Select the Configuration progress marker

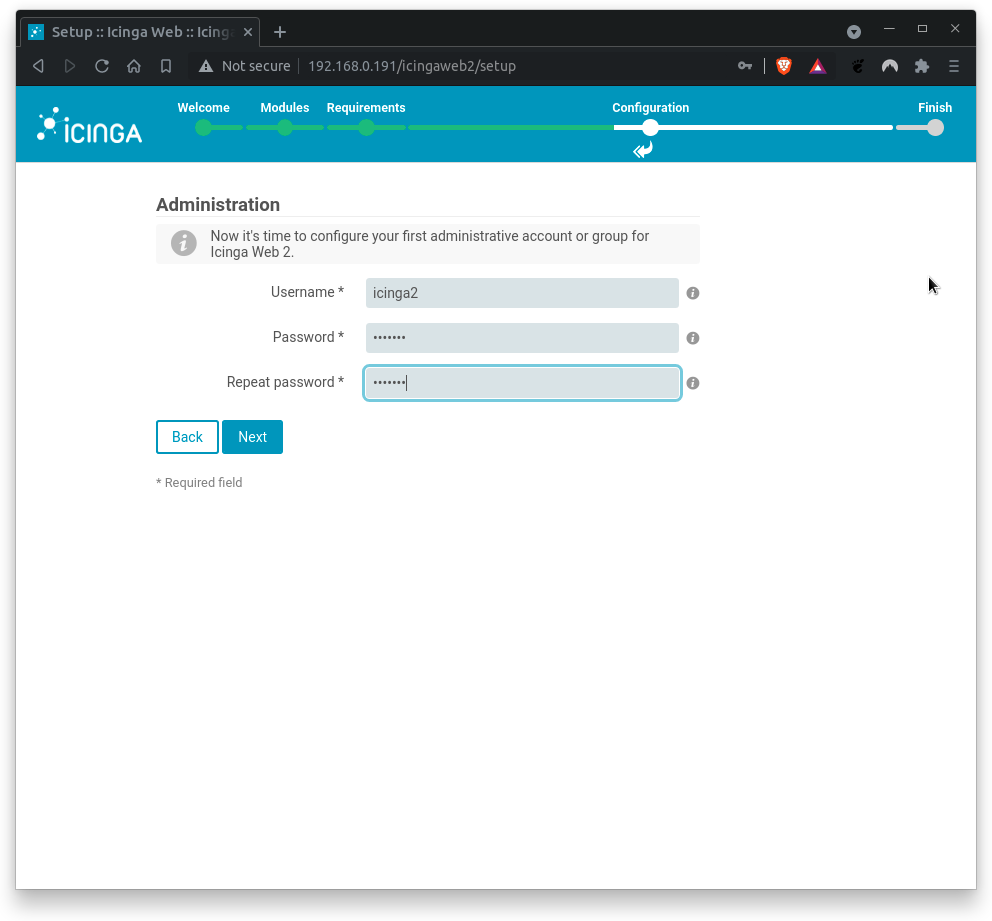[650, 128]
